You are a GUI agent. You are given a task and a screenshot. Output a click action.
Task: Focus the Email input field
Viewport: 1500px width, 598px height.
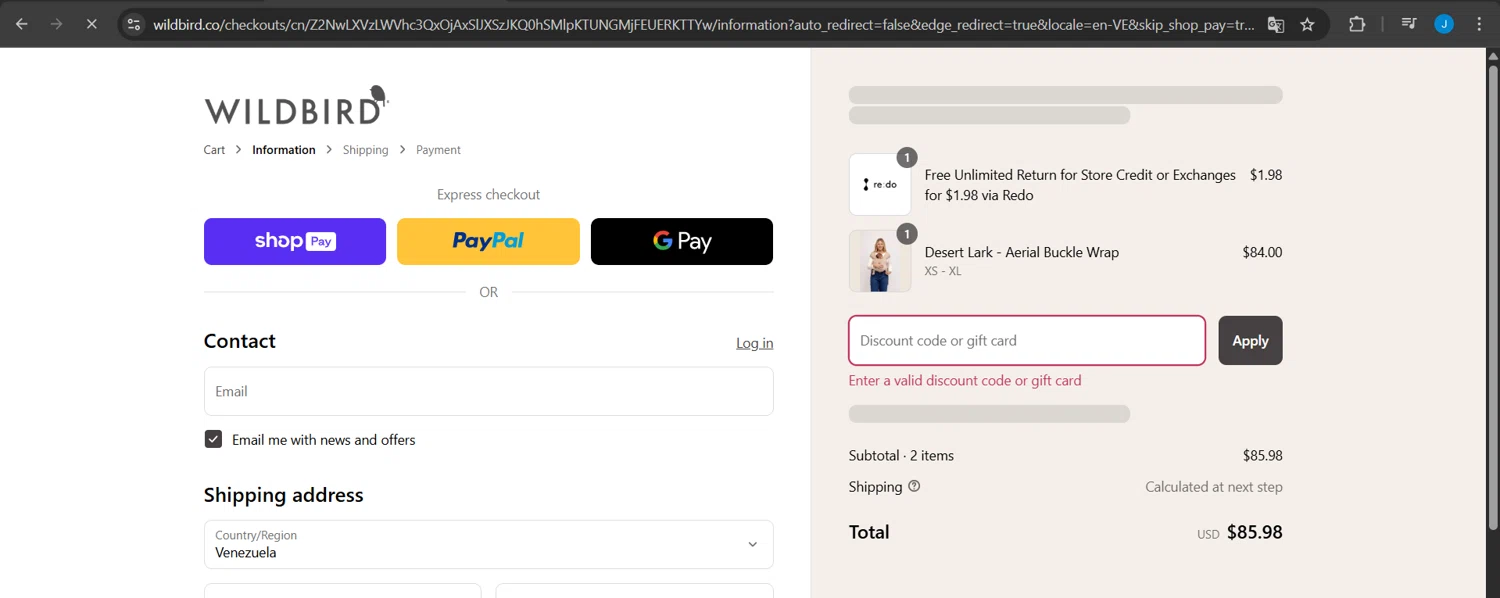pyautogui.click(x=488, y=391)
